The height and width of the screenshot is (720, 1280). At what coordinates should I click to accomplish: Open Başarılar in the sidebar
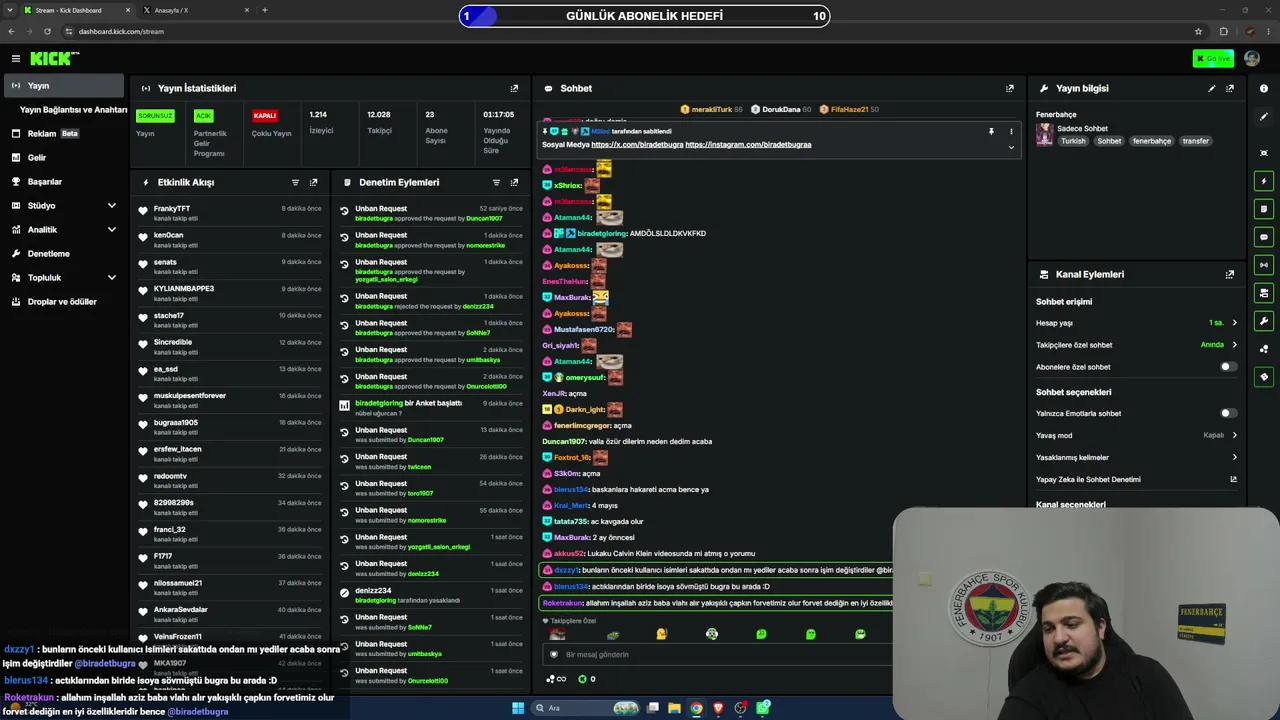point(63,181)
